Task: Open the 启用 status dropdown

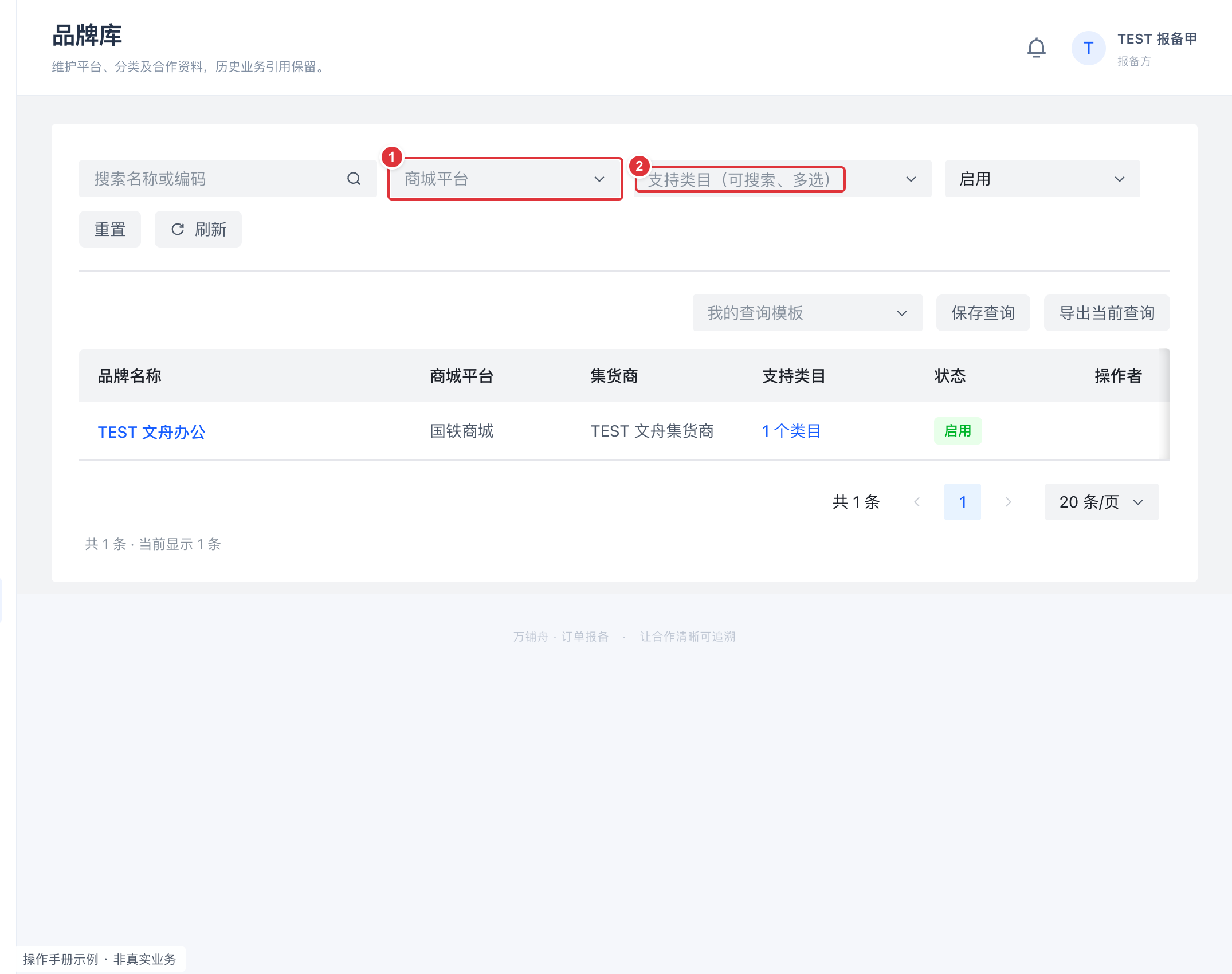Action: click(1042, 179)
